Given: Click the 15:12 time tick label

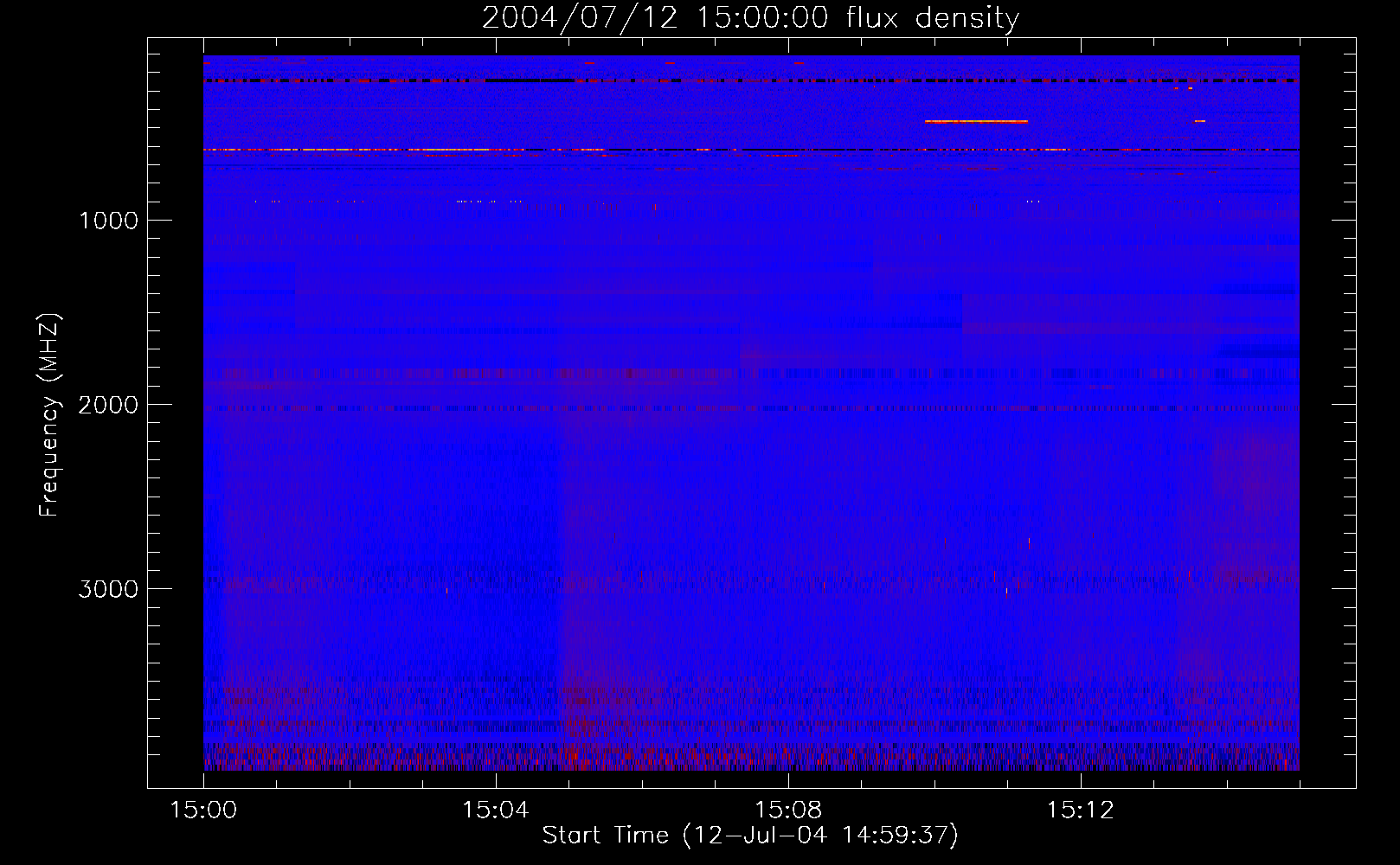Looking at the screenshot, I should pos(1081,811).
